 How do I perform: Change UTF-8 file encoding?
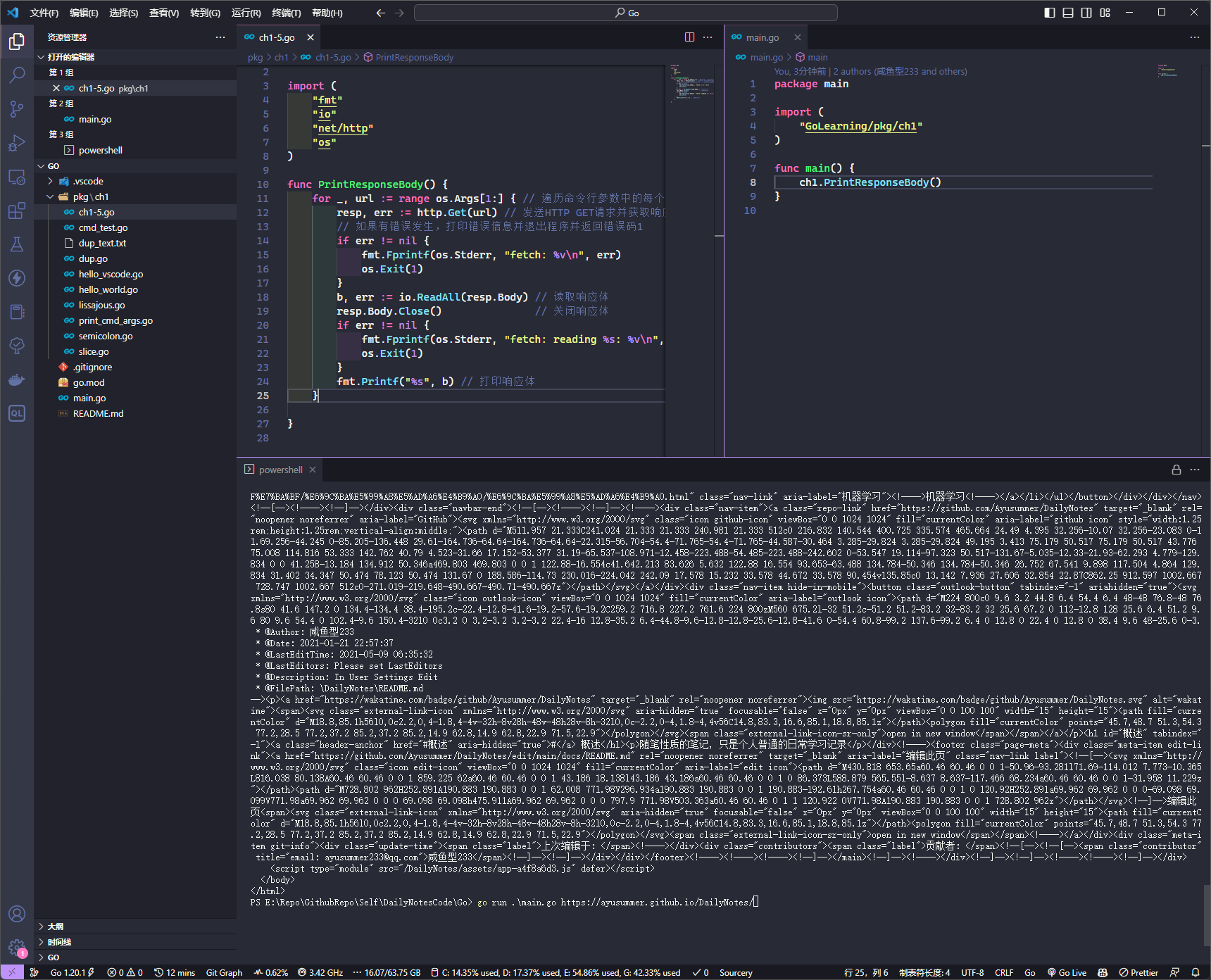972,972
